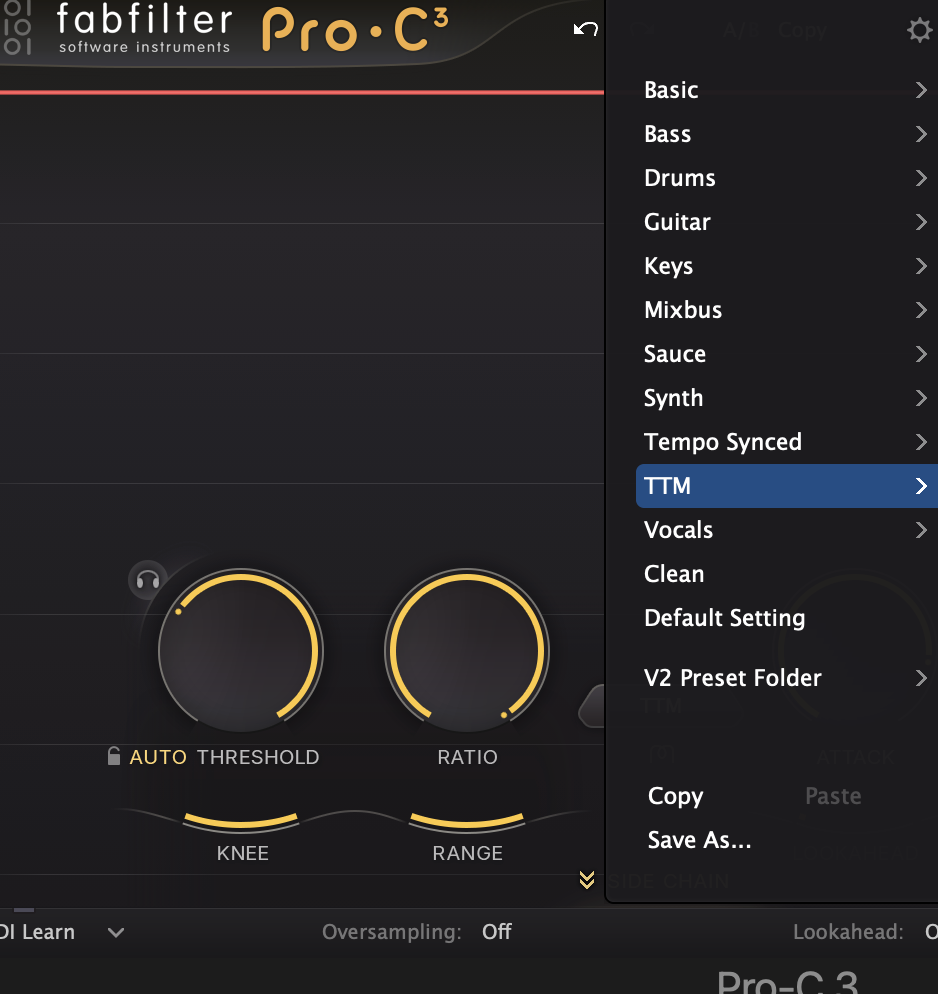Open the settings gear icon
Viewport: 938px width, 994px height.
coord(920,30)
